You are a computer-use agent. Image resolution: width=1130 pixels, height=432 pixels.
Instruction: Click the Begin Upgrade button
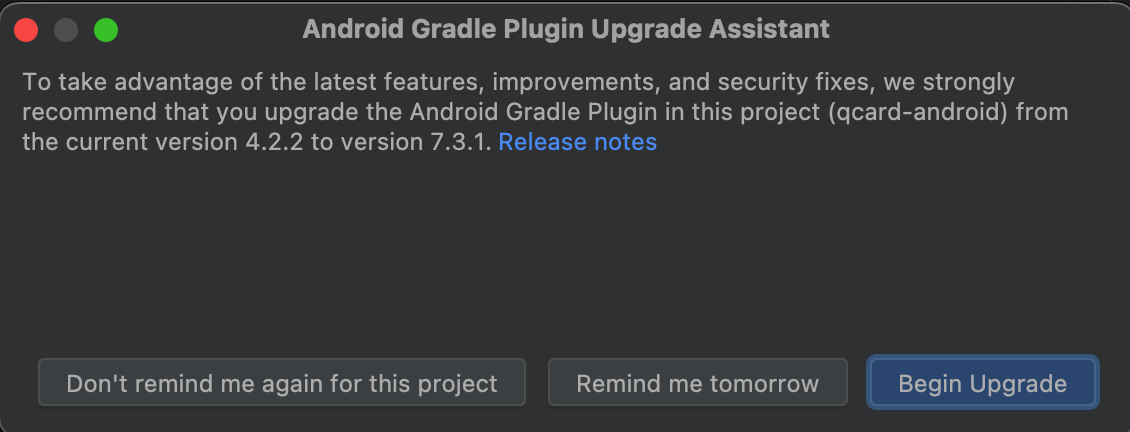click(982, 383)
